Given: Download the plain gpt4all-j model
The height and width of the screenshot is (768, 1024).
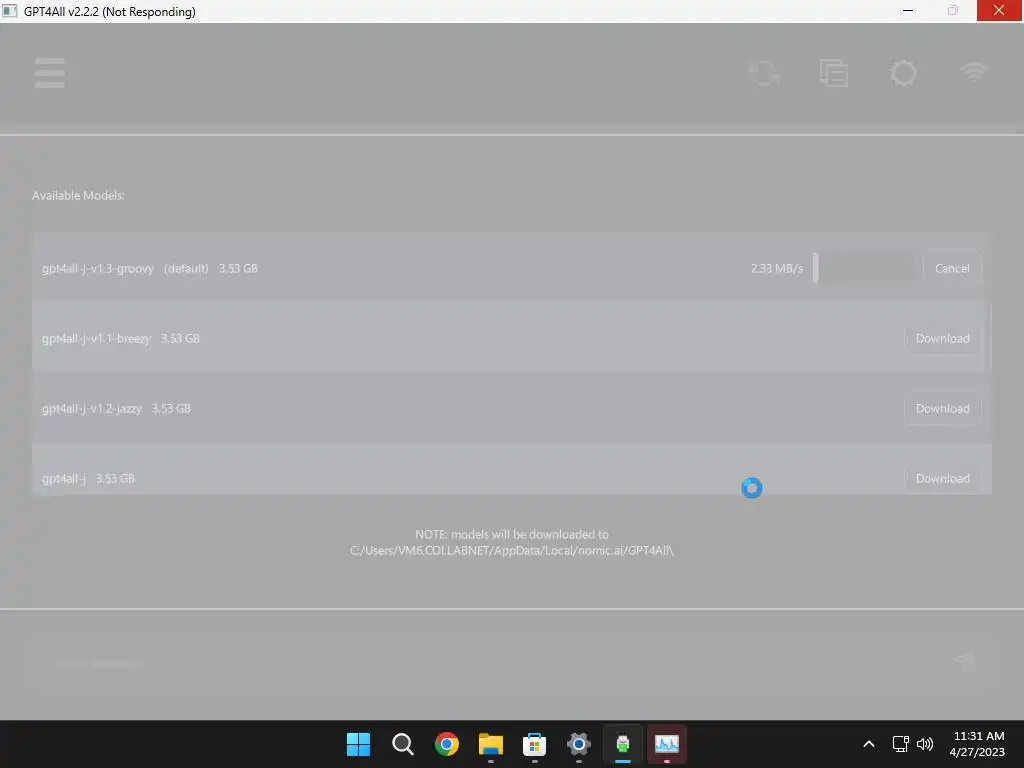Looking at the screenshot, I should click(942, 478).
